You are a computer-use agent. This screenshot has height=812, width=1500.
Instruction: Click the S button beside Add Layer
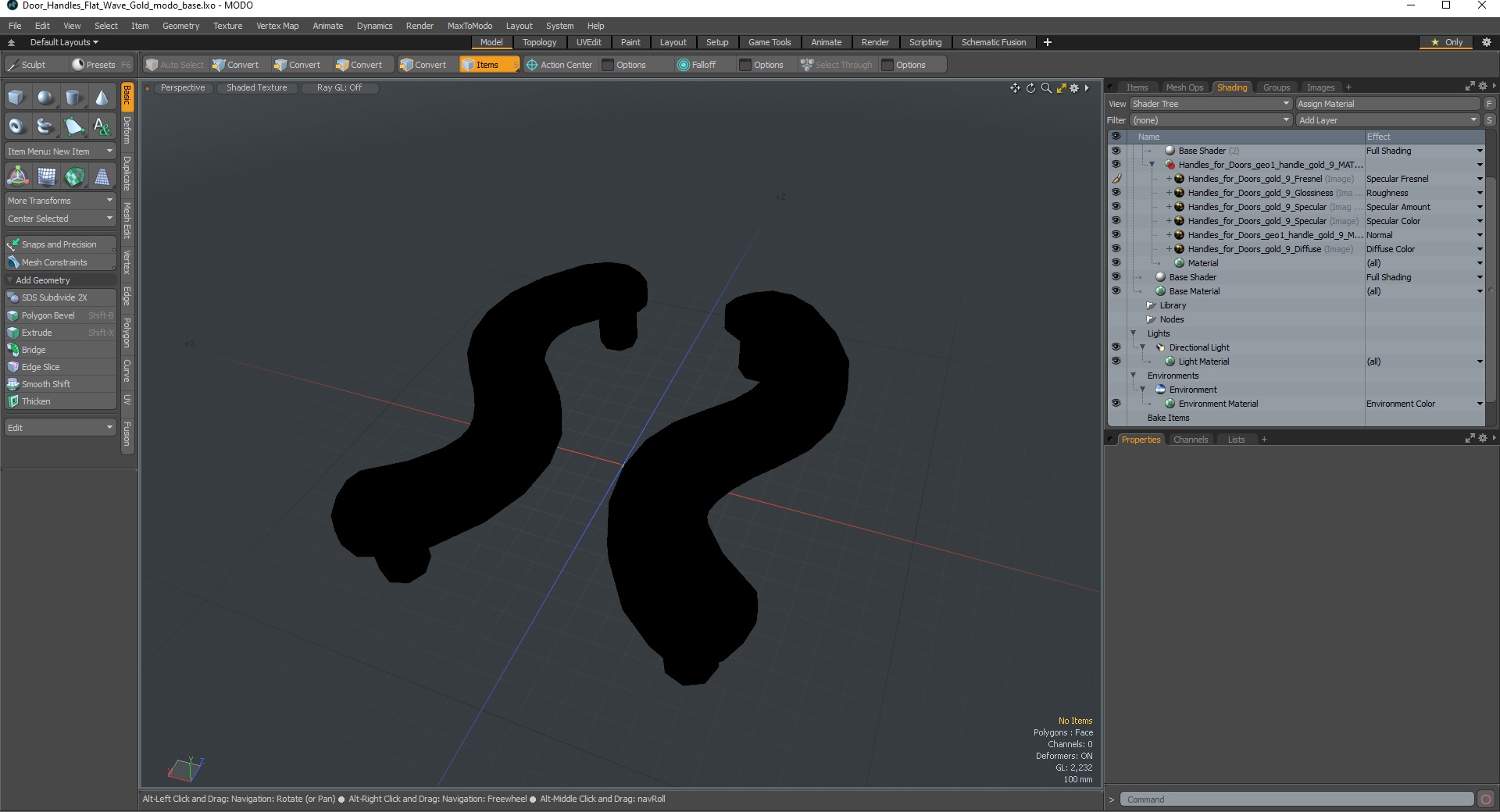point(1489,120)
